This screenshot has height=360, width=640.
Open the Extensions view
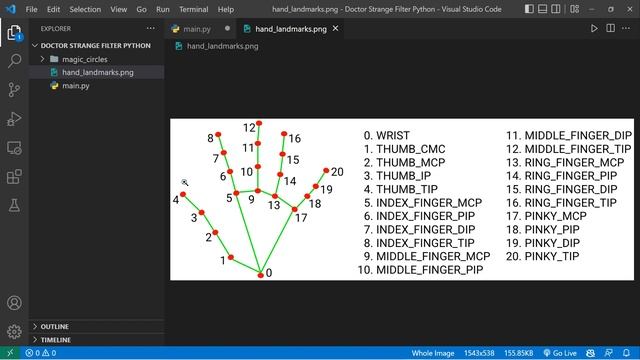[14, 177]
